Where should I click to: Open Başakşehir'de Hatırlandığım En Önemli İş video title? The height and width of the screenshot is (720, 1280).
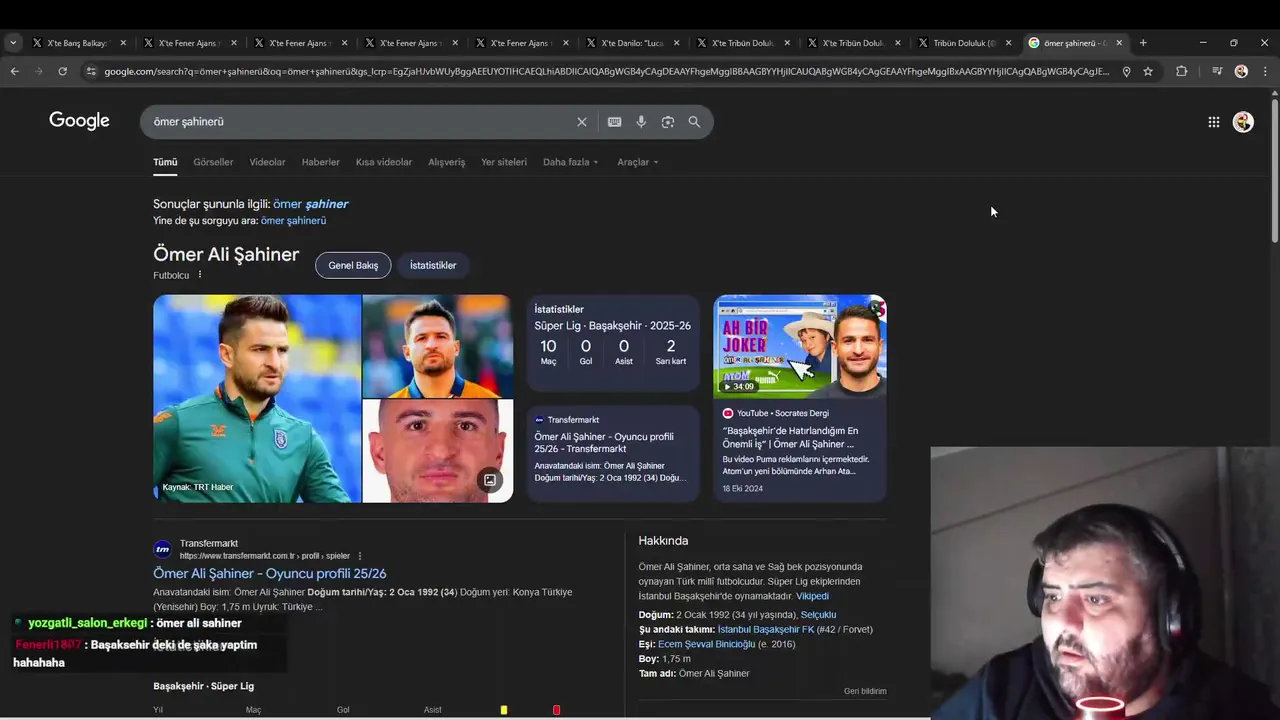point(790,437)
